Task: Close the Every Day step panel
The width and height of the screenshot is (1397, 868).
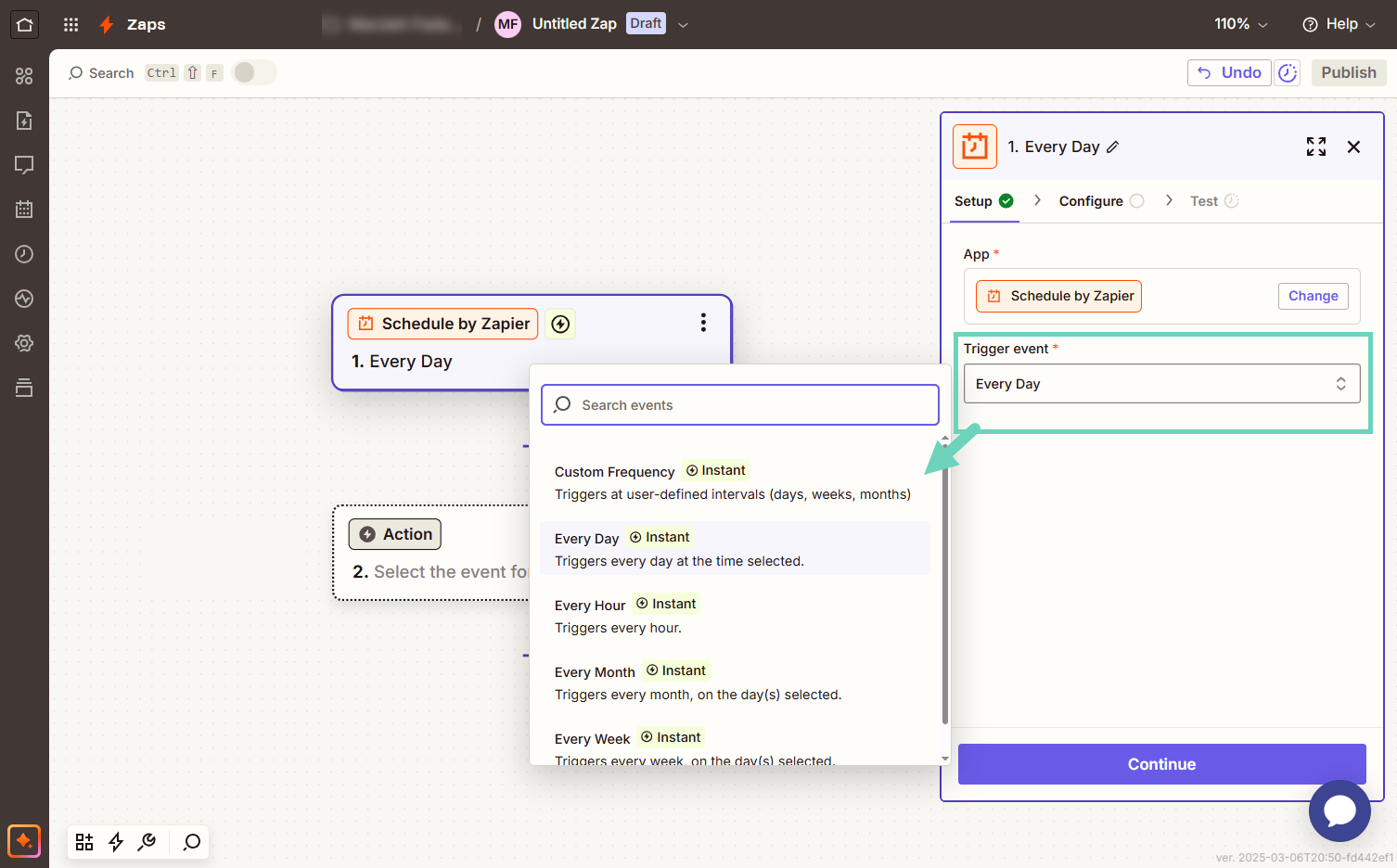Action: (x=1354, y=147)
